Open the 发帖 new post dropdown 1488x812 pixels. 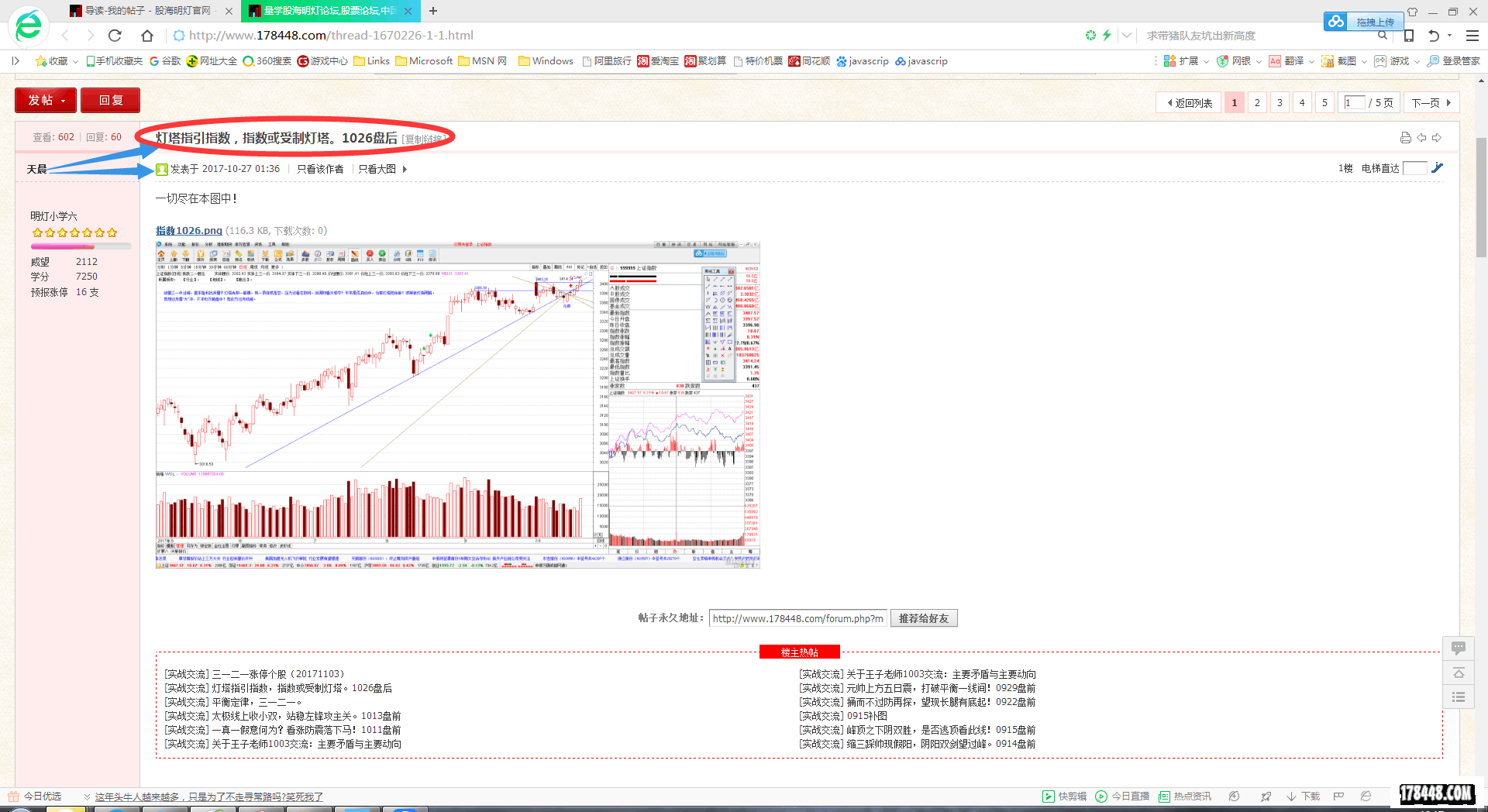(46, 100)
